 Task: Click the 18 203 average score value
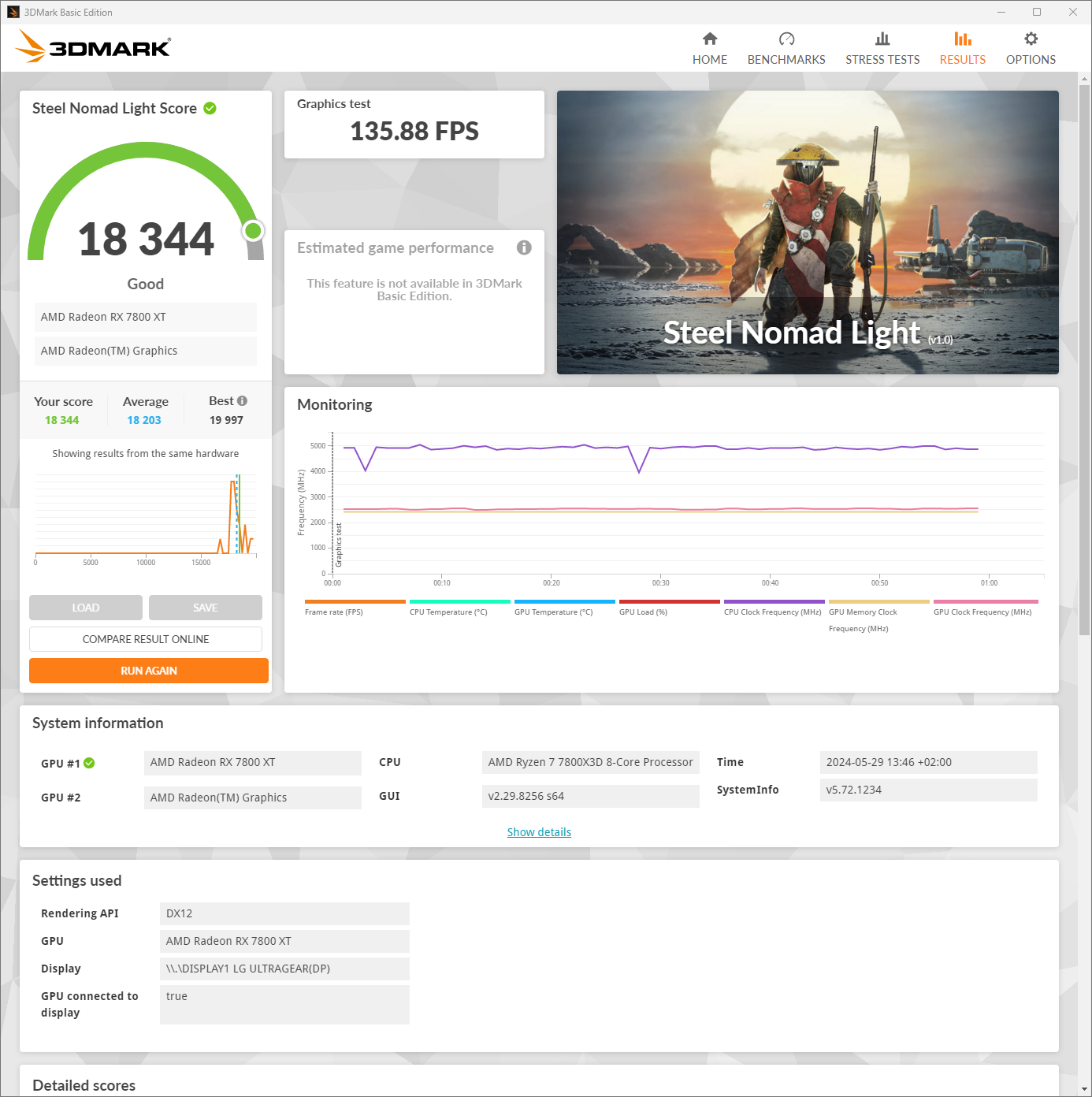[x=144, y=420]
